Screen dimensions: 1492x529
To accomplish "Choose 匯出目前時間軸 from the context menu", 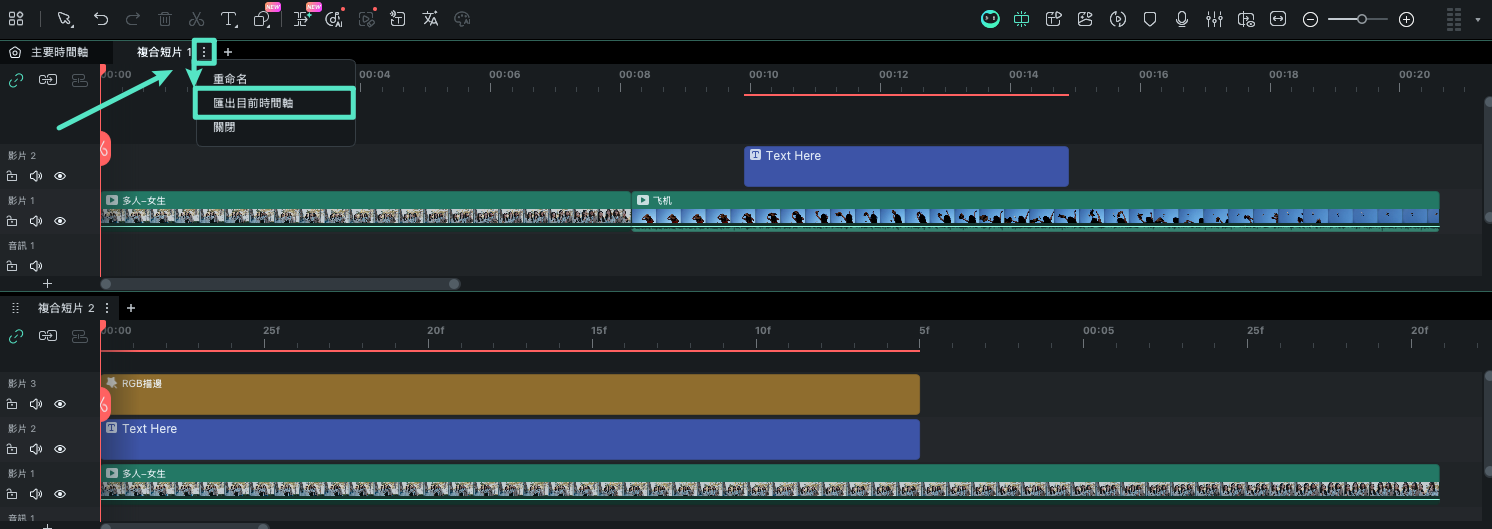I will click(x=274, y=102).
